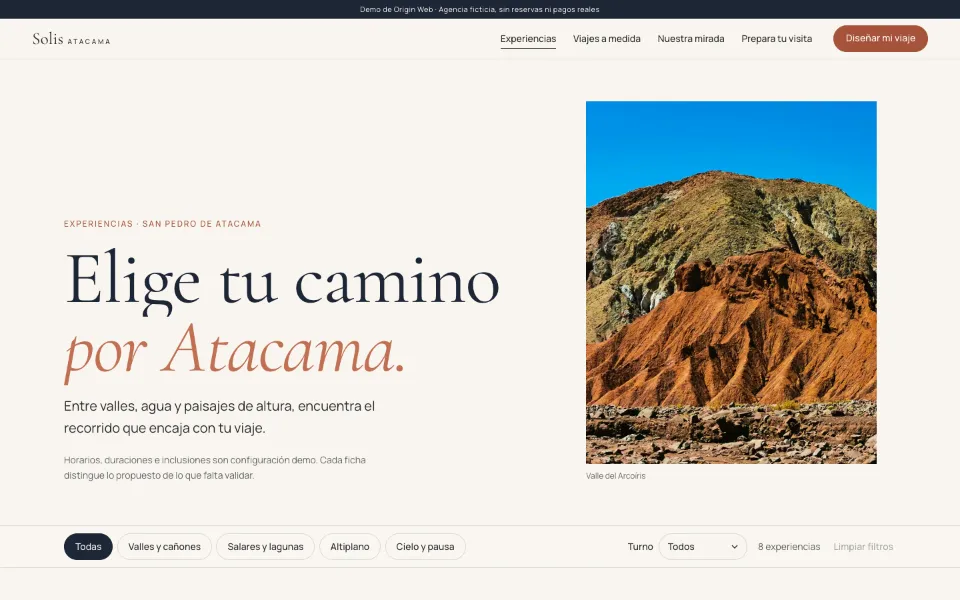Click Limpiar filtros link

[863, 547]
